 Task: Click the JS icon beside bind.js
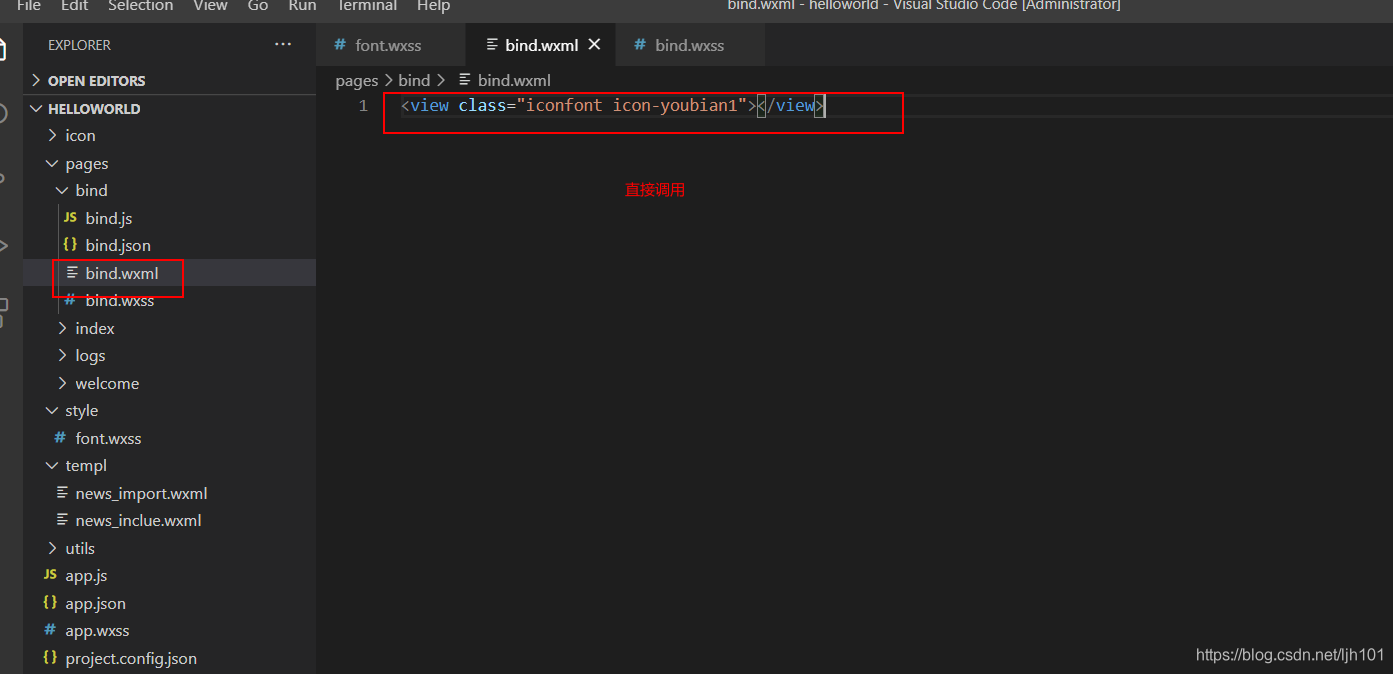pyautogui.click(x=70, y=218)
